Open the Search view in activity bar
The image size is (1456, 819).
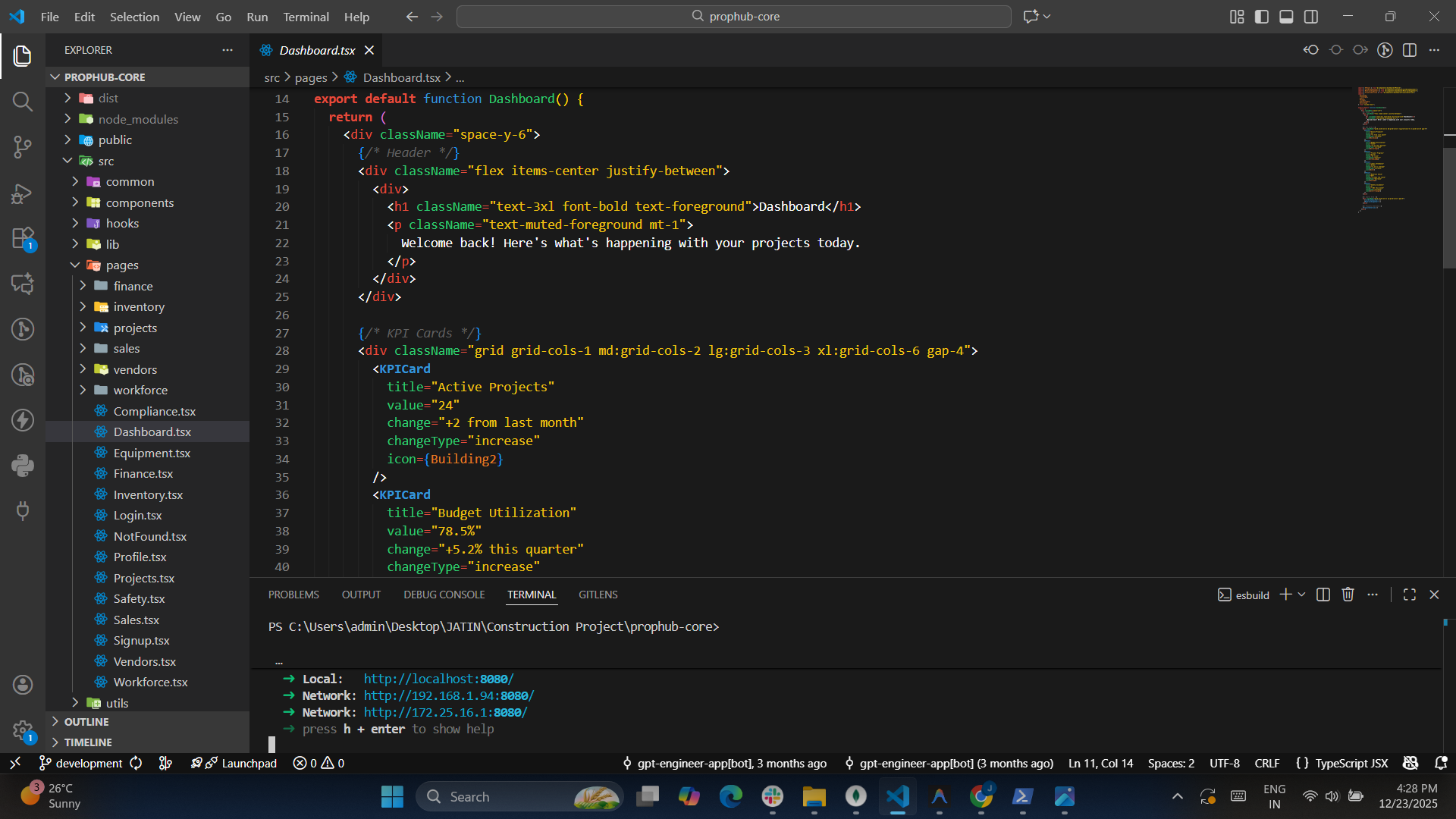[23, 101]
